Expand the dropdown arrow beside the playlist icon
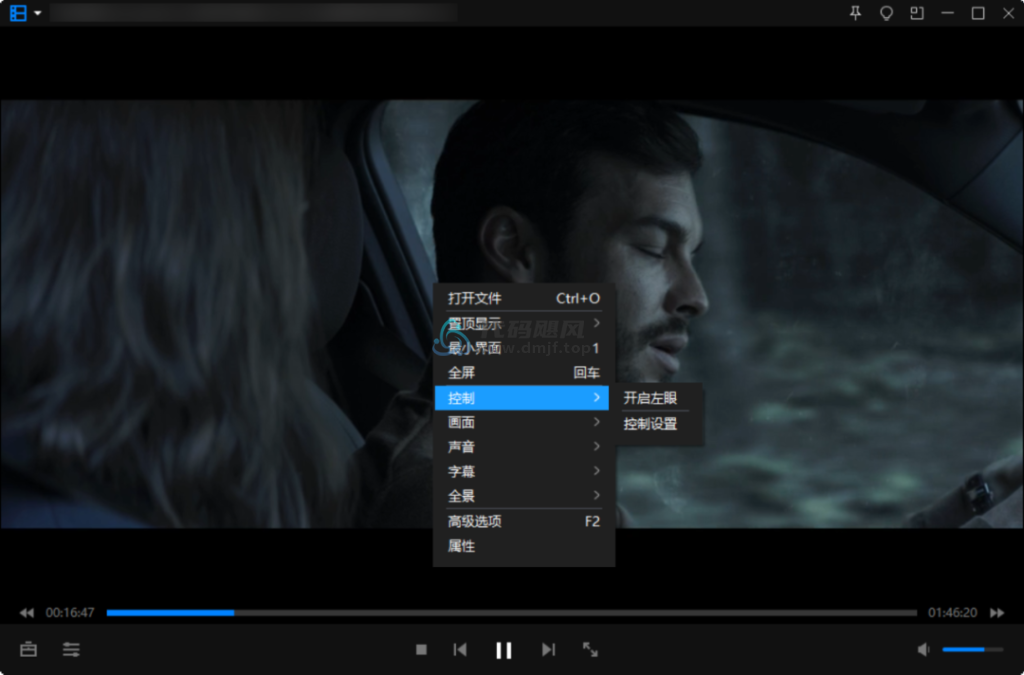 coord(38,13)
